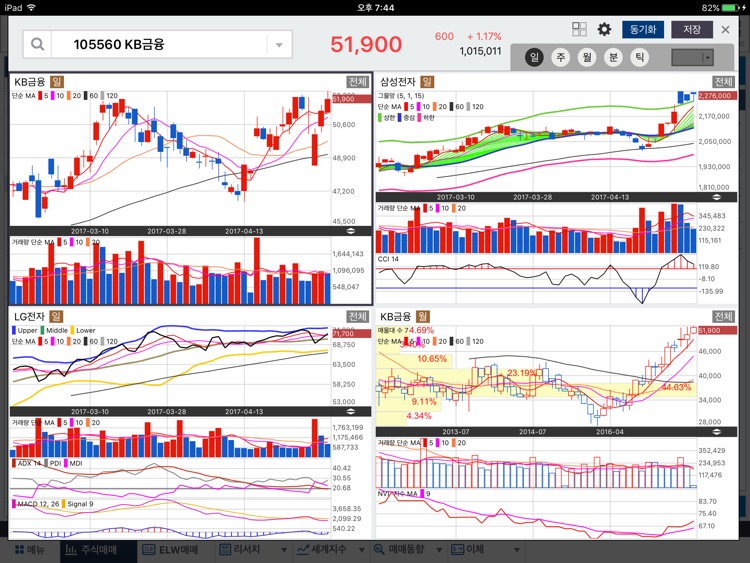This screenshot has height=563, width=750.
Task: Expand monthly KB금융 date axis handle
Action: 716,431
